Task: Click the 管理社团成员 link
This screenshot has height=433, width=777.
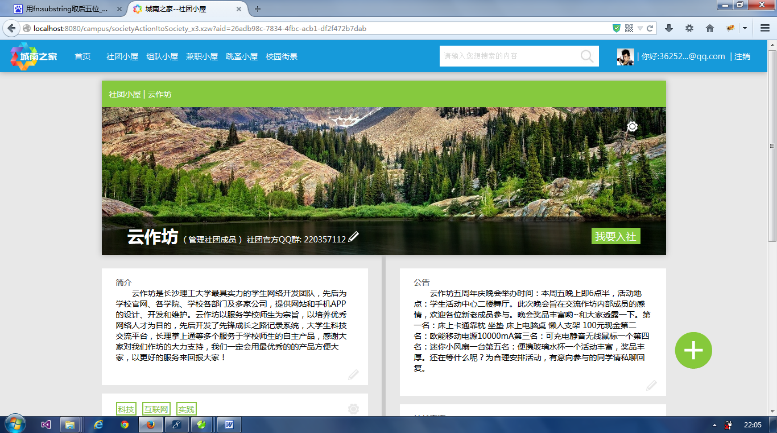Action: click(x=214, y=240)
